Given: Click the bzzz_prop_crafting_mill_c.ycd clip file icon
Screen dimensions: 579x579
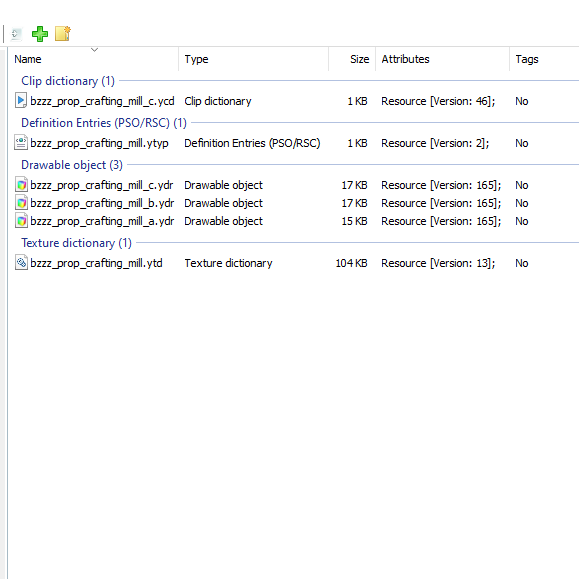Looking at the screenshot, I should 21,101.
